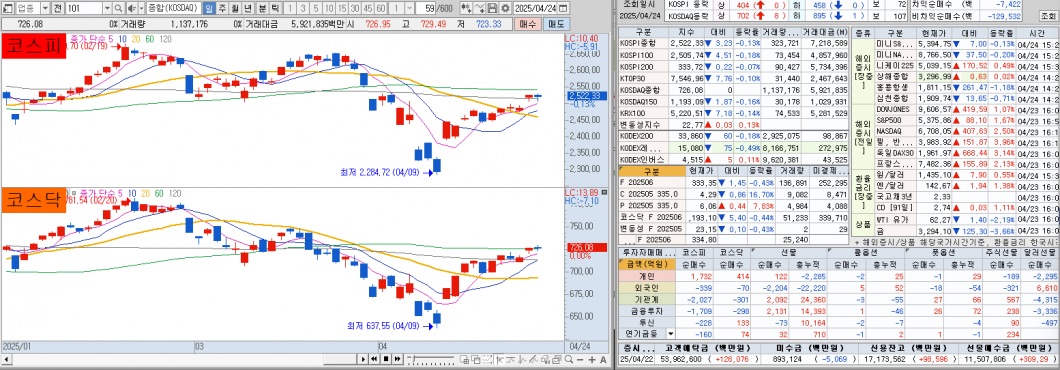Click the red 매수 buy button
The width and height of the screenshot is (1060, 370).
point(527,24)
